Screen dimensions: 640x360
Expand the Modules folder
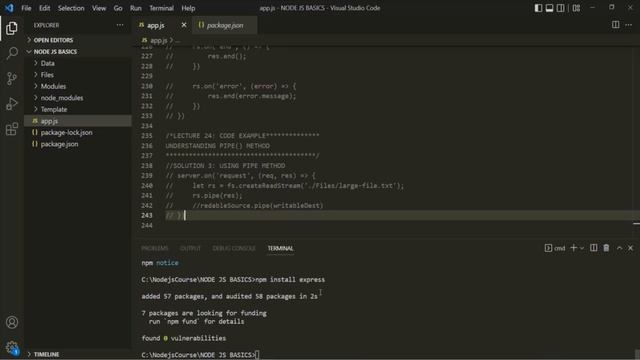pos(78,86)
